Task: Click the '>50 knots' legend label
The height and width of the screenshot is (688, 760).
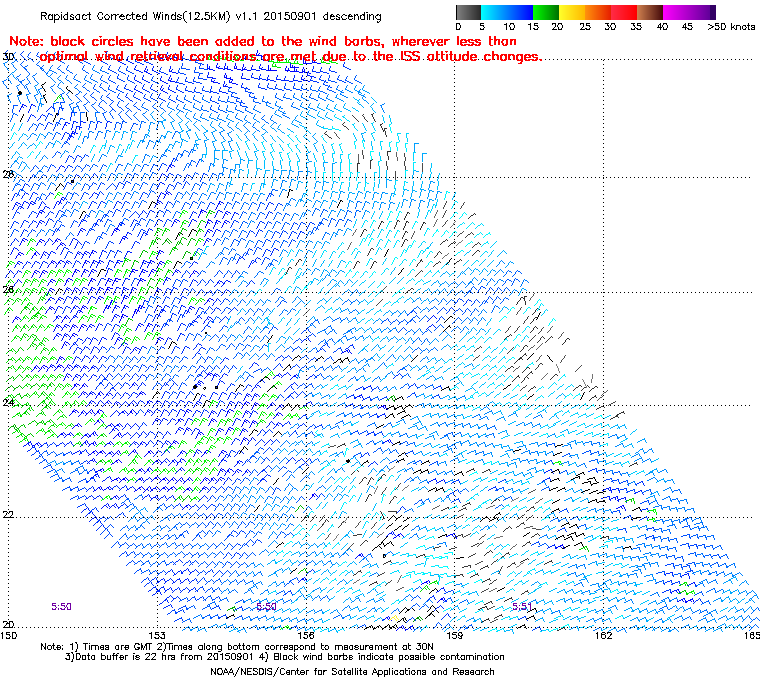Action: tap(731, 27)
